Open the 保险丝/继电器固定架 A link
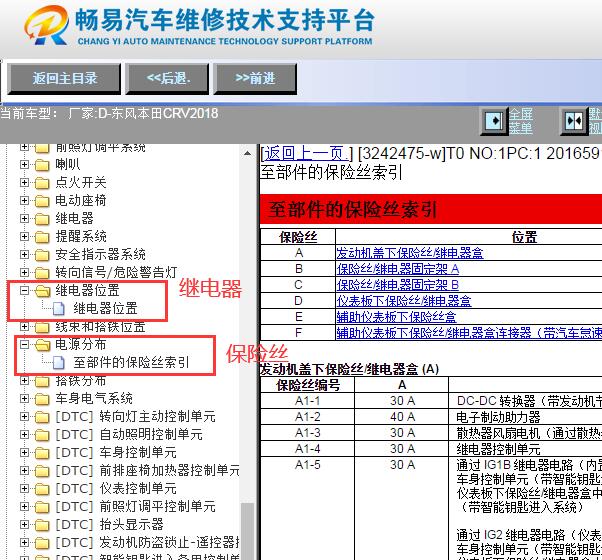The width and height of the screenshot is (602, 560). click(398, 269)
